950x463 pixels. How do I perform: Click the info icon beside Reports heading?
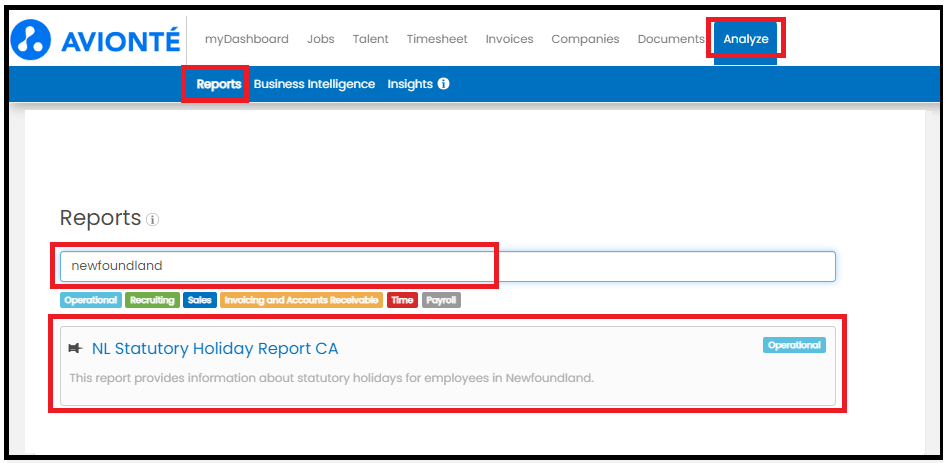point(153,220)
